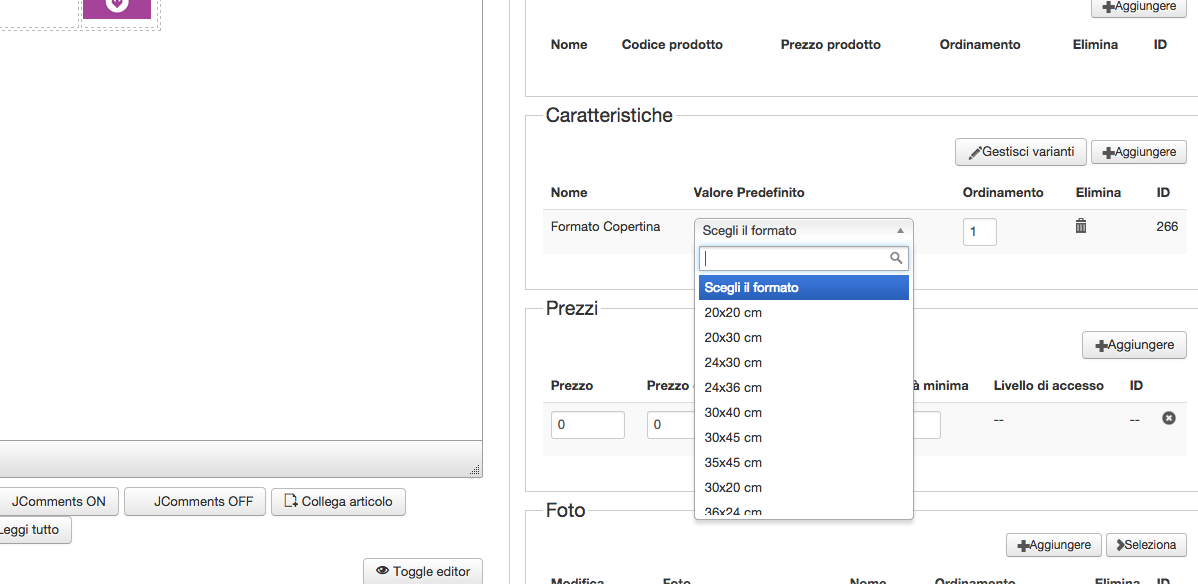Choose 24x36 cm from list
Screen dimensions: 1198x584
pos(733,388)
